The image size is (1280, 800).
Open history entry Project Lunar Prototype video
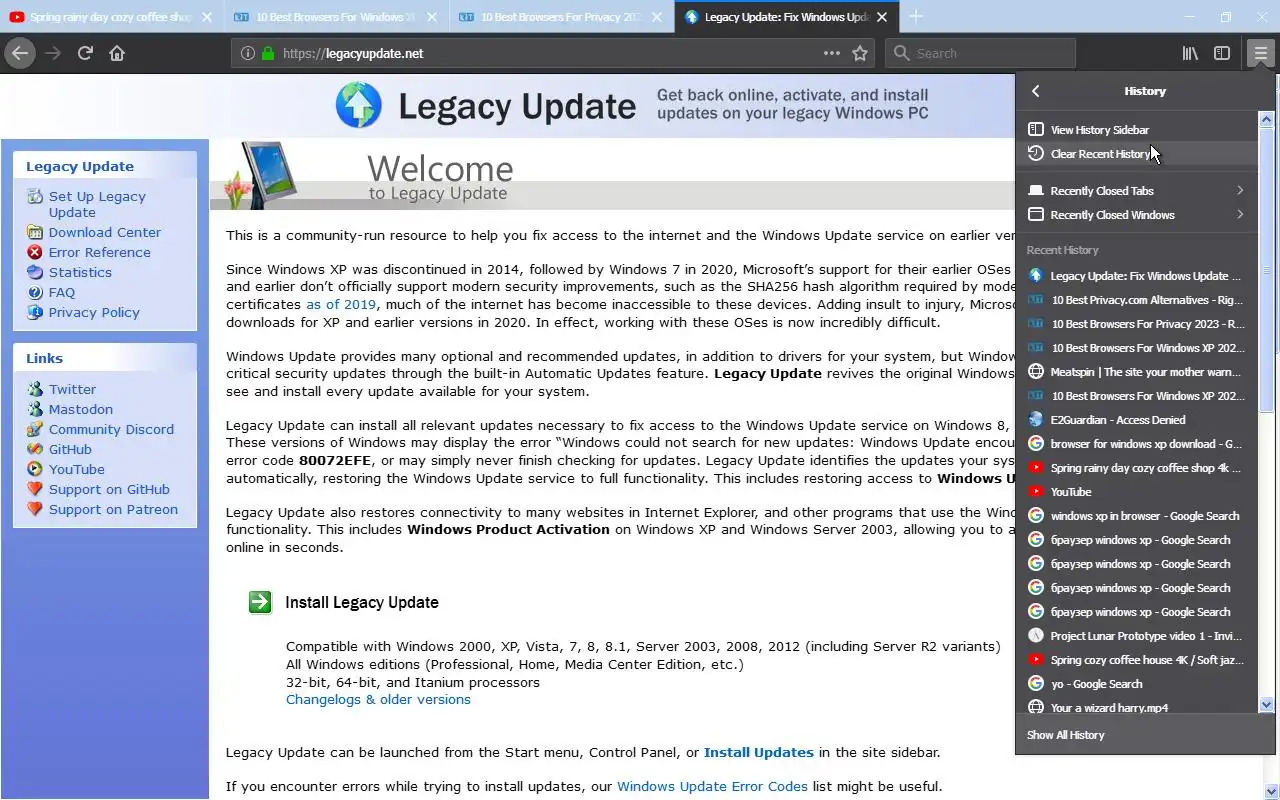tap(1137, 636)
